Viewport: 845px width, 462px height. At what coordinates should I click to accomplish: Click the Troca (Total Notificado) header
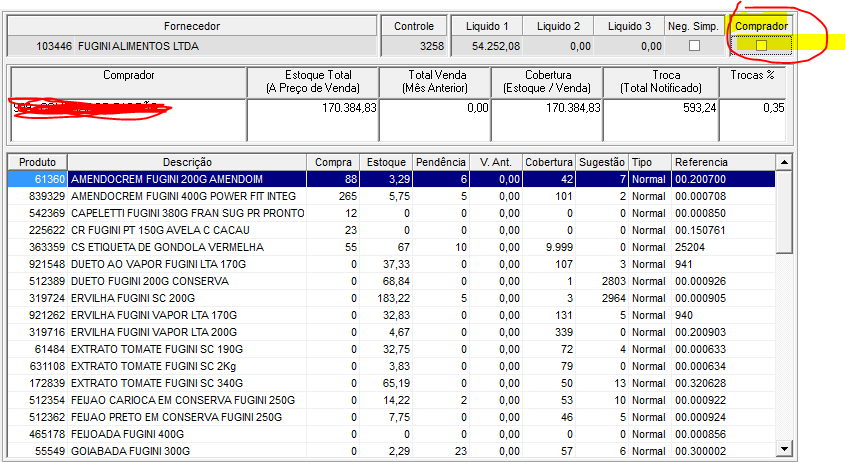[x=661, y=82]
